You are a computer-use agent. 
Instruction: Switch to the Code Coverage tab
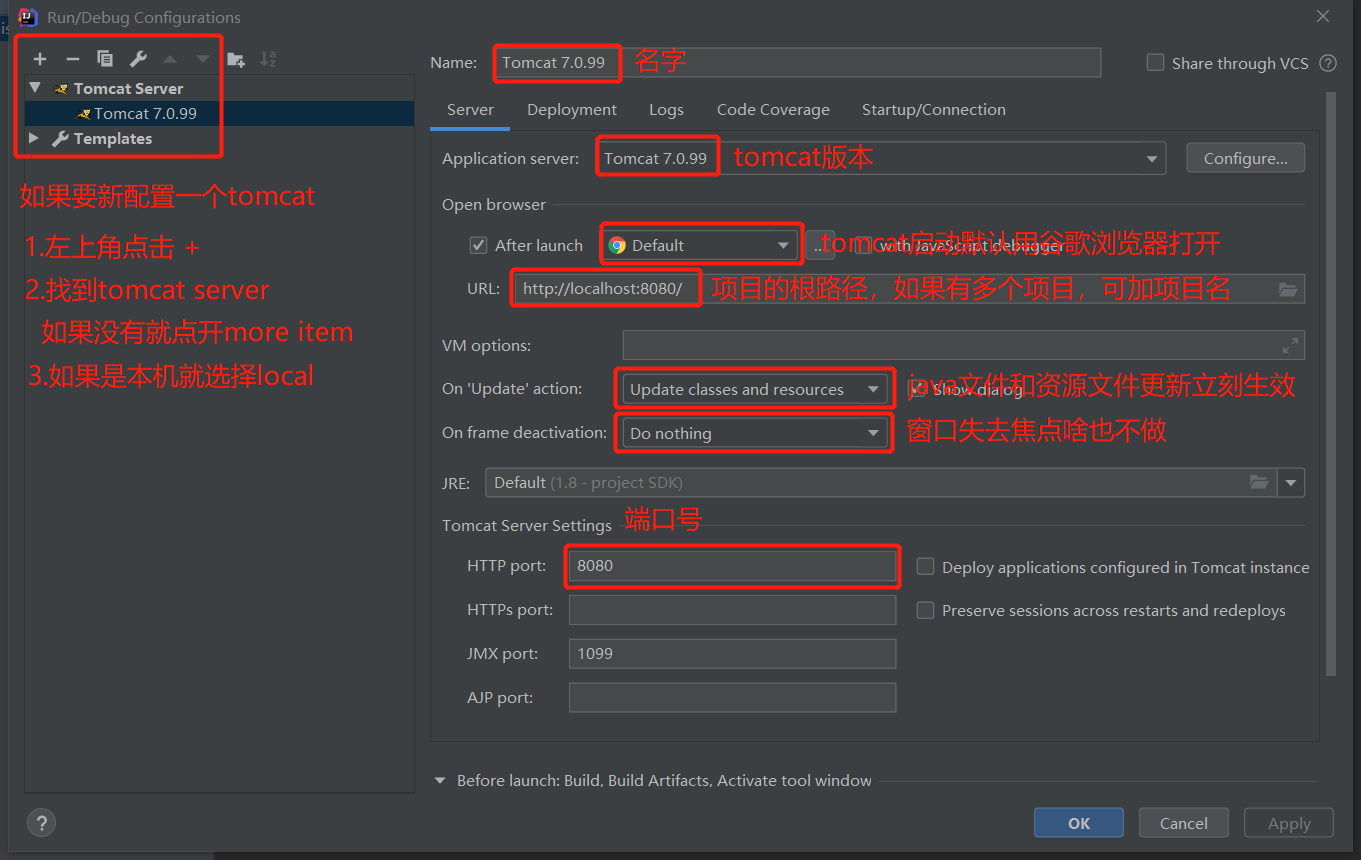coord(773,110)
